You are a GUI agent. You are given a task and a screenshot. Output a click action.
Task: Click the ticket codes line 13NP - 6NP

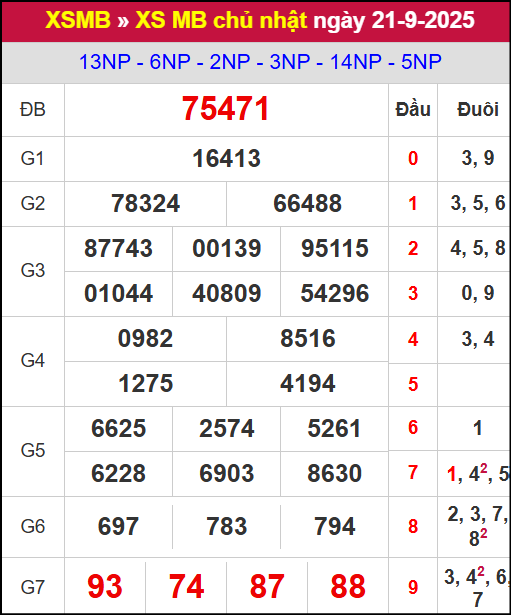pyautogui.click(x=260, y=62)
